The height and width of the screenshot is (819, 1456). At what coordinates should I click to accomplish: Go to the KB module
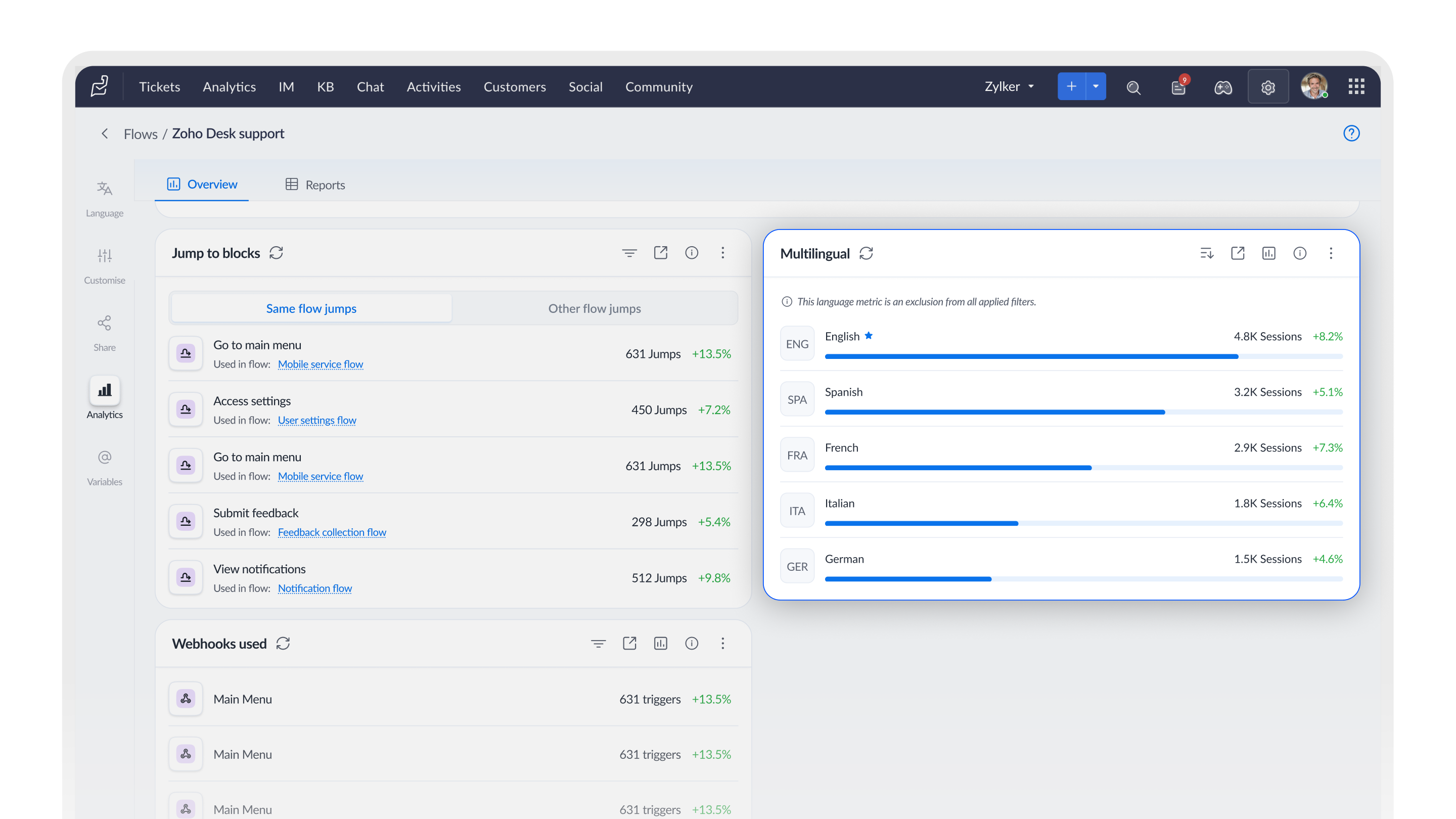click(326, 86)
